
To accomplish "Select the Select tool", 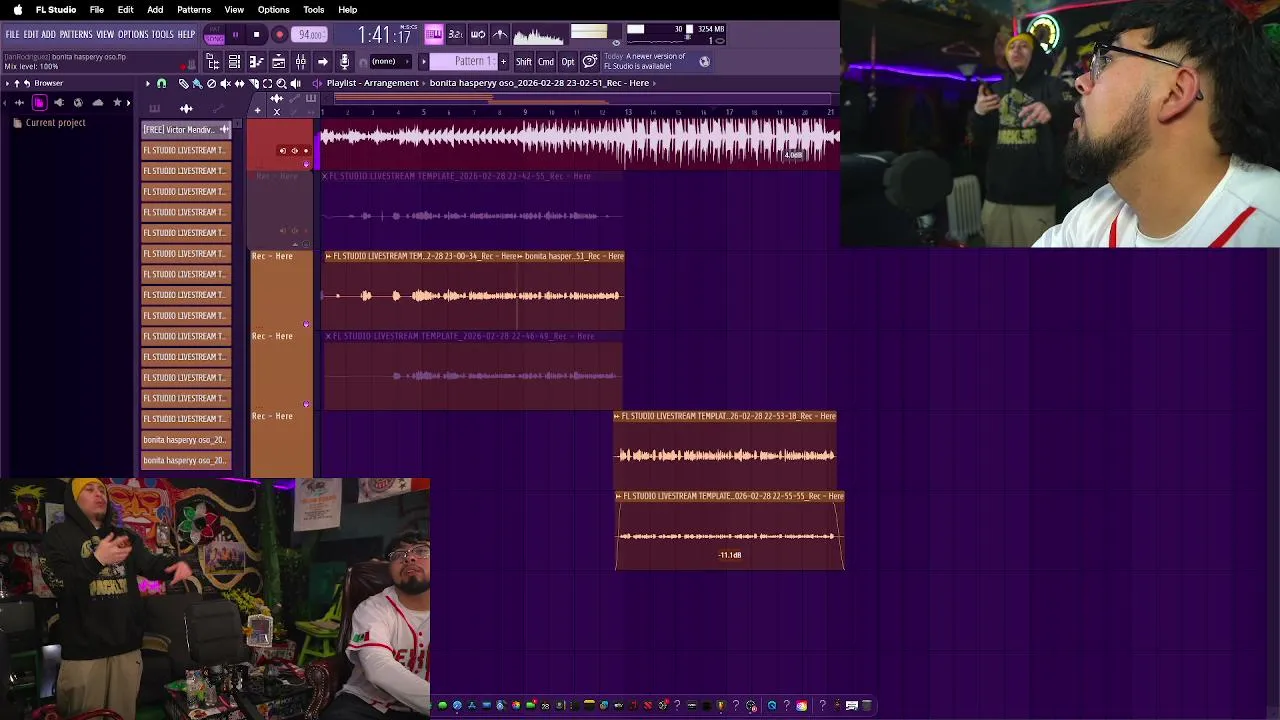I will coord(267,83).
